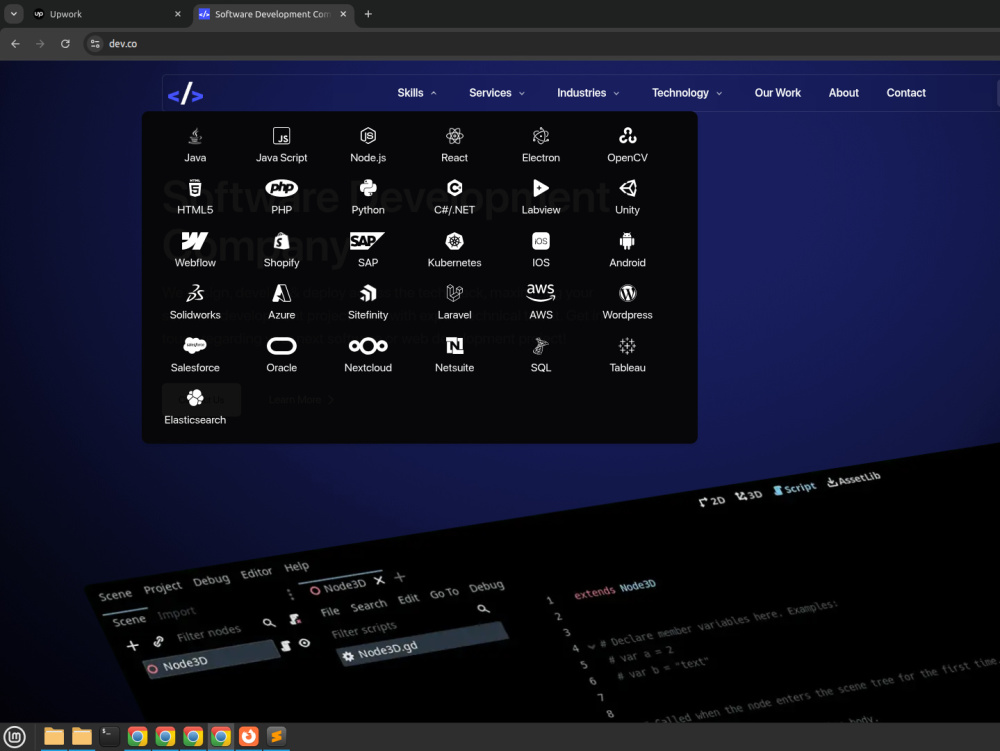Select the C#/.NET icon

tap(455, 188)
